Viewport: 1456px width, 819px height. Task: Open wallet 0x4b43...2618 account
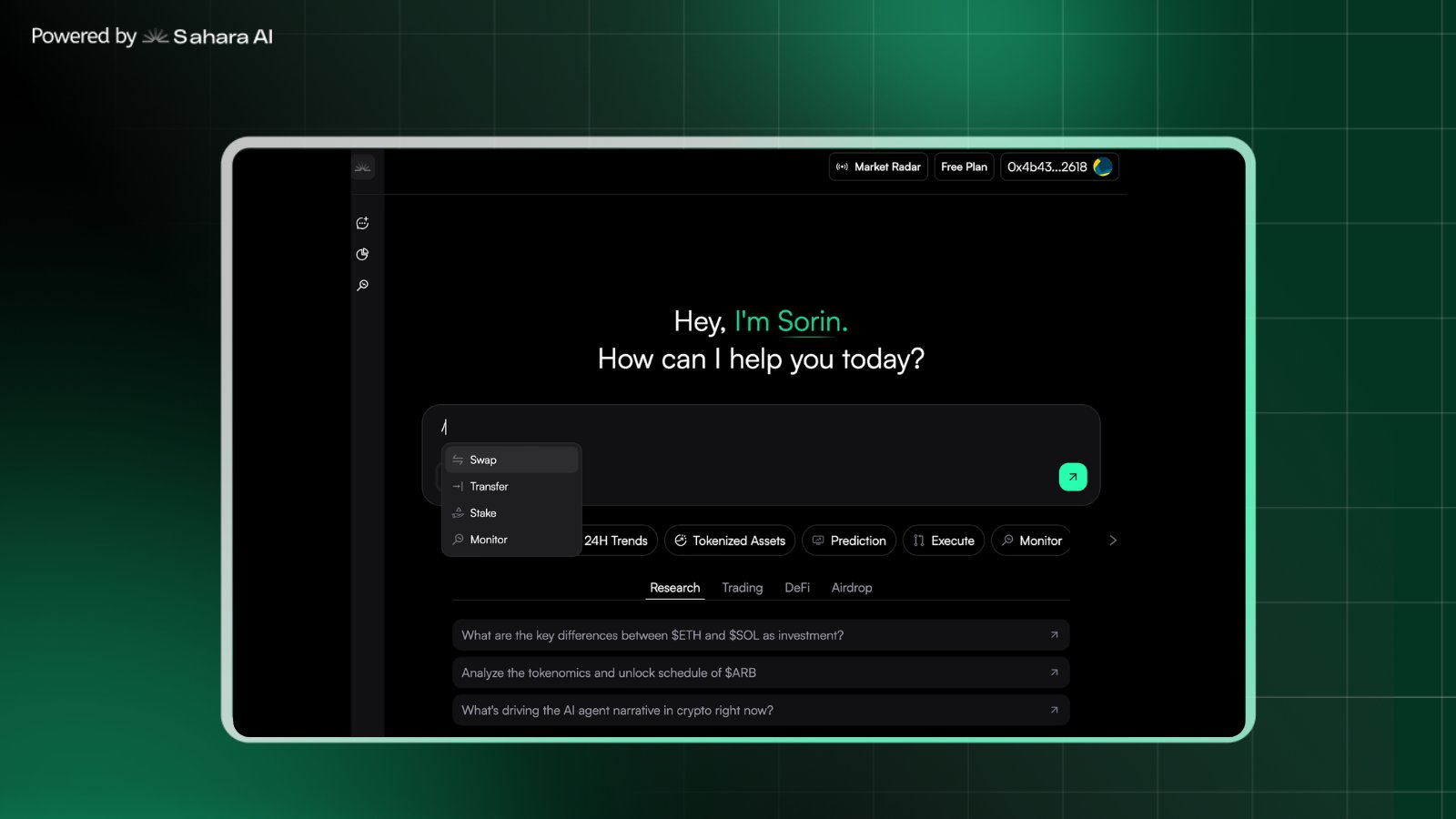point(1059,167)
